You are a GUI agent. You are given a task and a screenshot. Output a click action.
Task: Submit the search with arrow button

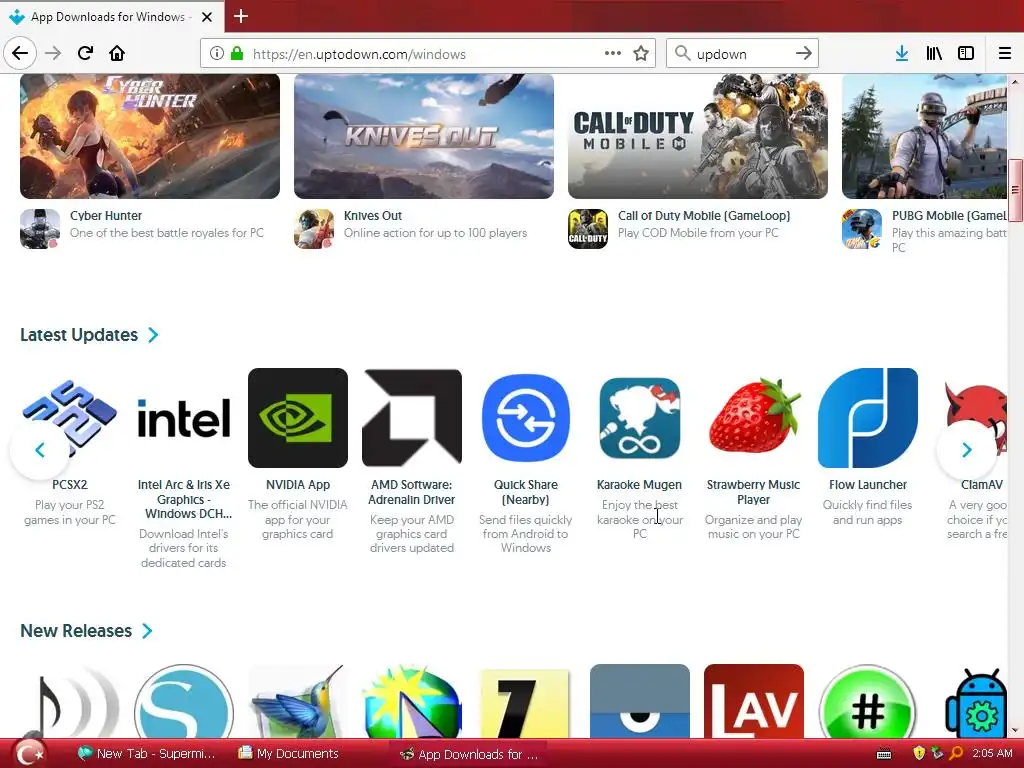pos(804,53)
